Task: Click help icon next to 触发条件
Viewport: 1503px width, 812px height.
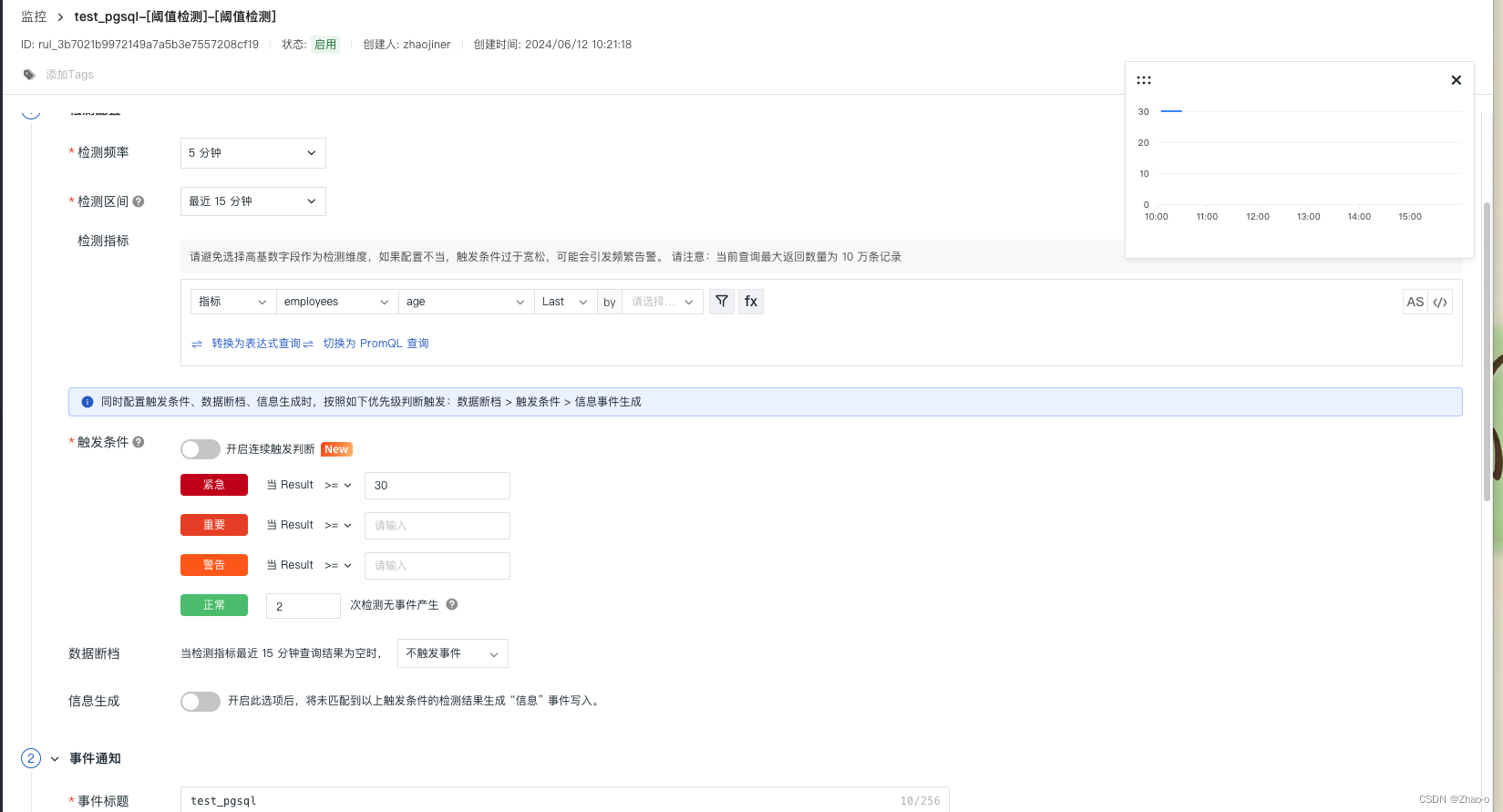Action: 139,442
